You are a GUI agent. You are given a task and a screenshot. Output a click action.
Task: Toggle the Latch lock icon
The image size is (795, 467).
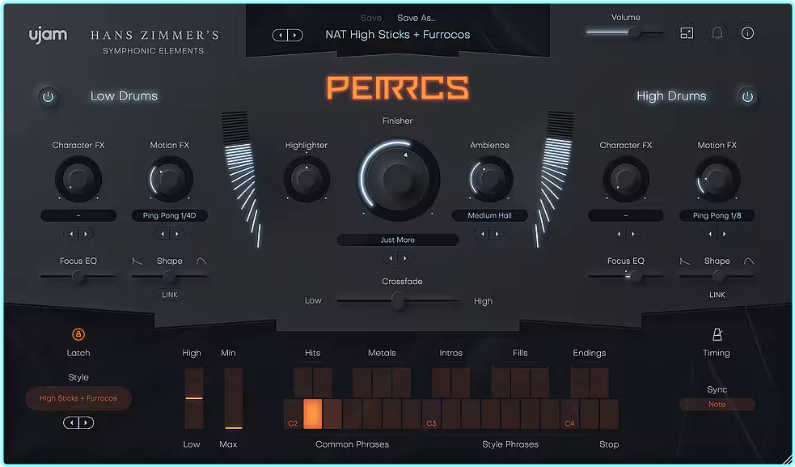[78, 334]
